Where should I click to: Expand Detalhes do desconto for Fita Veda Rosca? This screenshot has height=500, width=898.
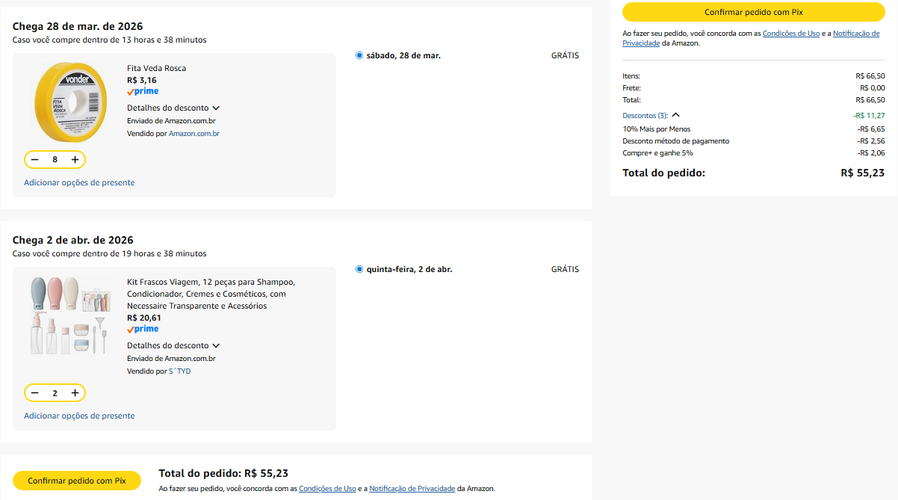(x=173, y=108)
